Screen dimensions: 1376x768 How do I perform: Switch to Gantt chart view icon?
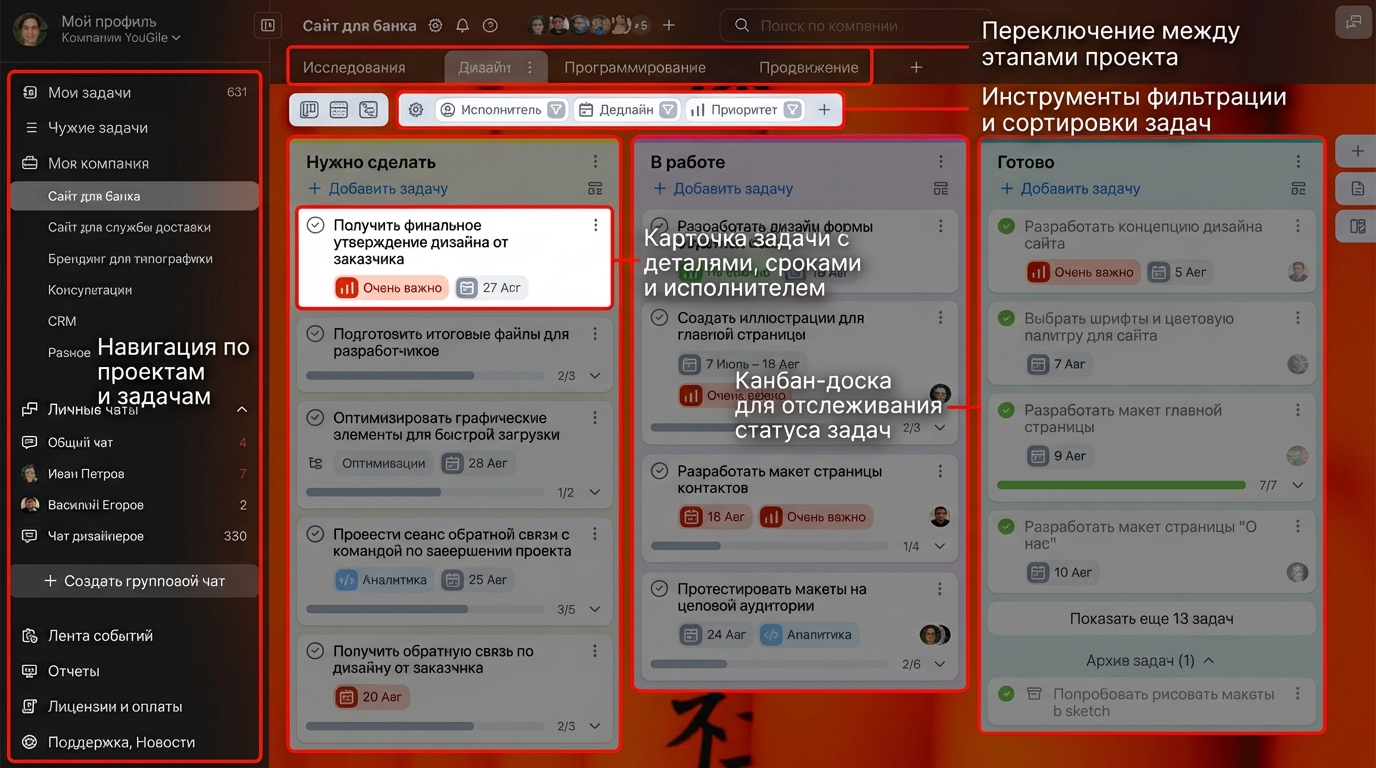tap(368, 110)
